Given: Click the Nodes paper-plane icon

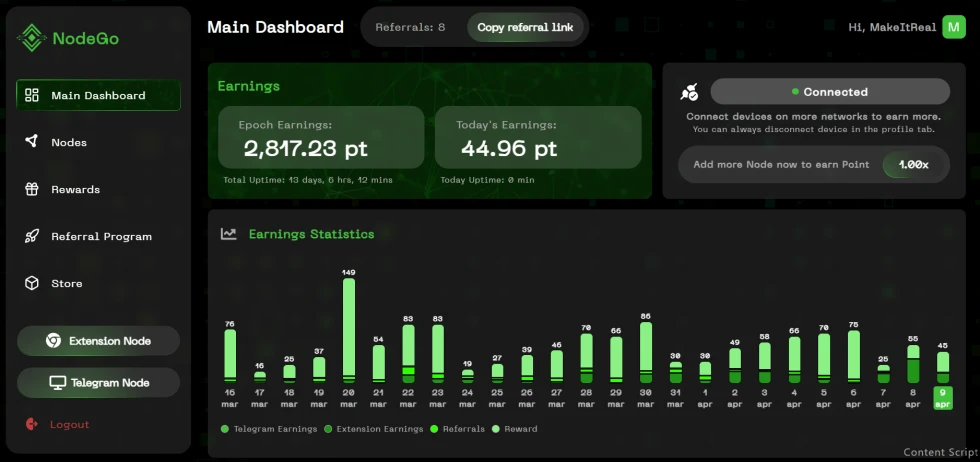Looking at the screenshot, I should (x=31, y=141).
